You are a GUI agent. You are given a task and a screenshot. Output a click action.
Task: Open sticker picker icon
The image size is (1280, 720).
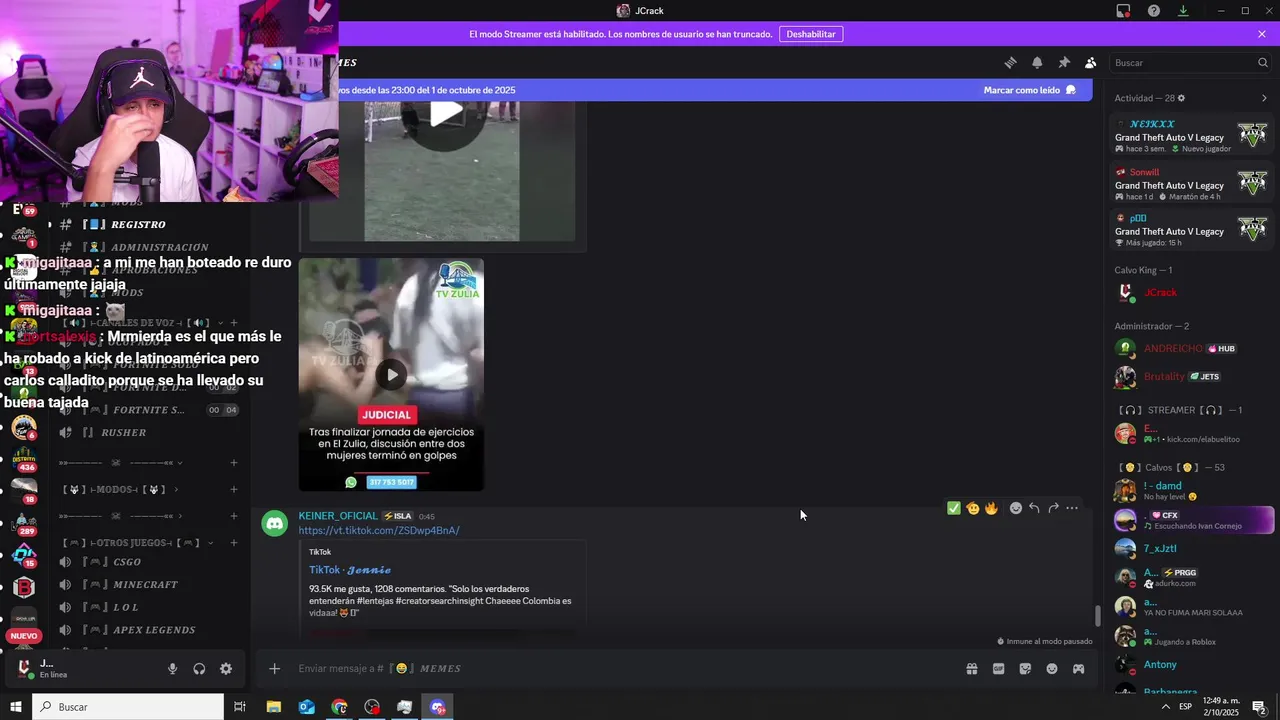tap(1025, 669)
